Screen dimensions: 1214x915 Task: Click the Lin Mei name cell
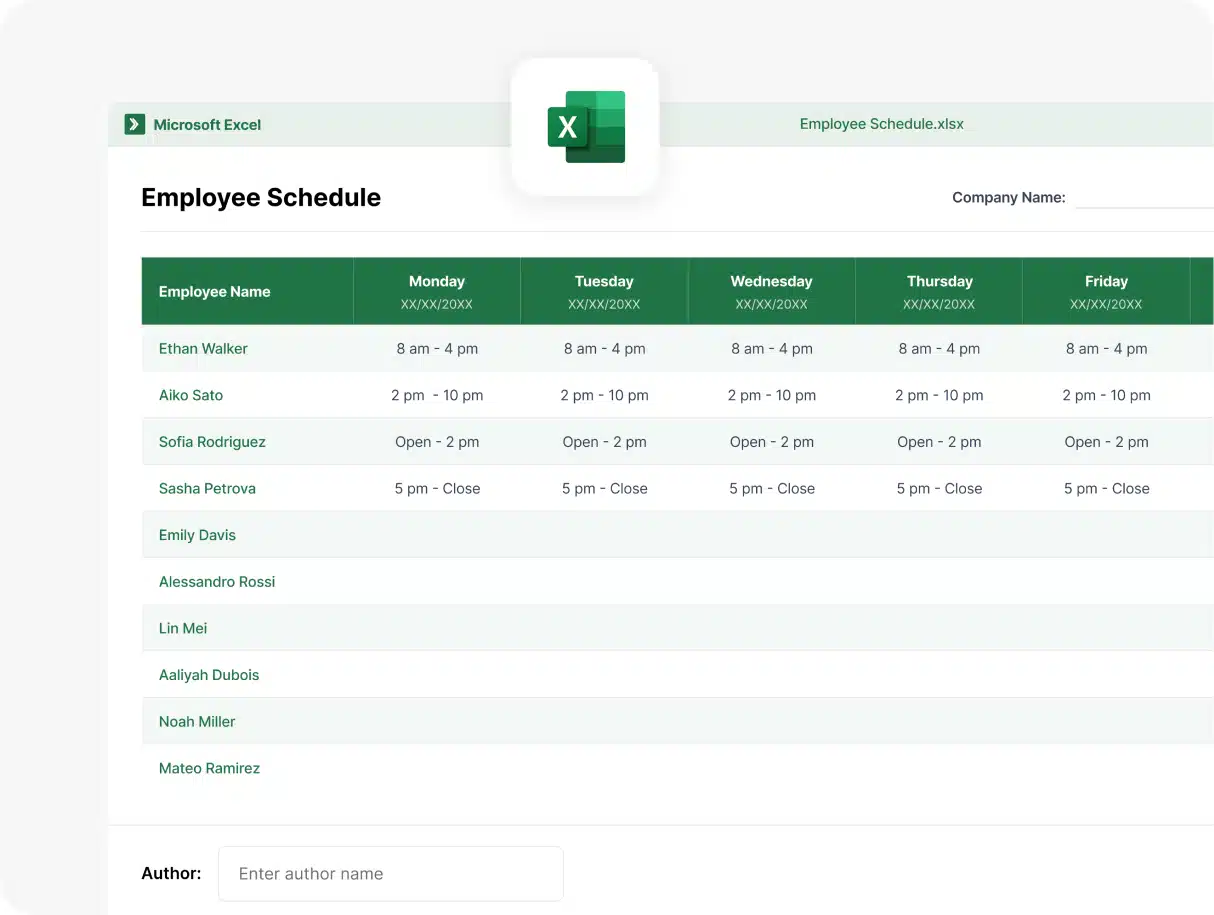183,628
